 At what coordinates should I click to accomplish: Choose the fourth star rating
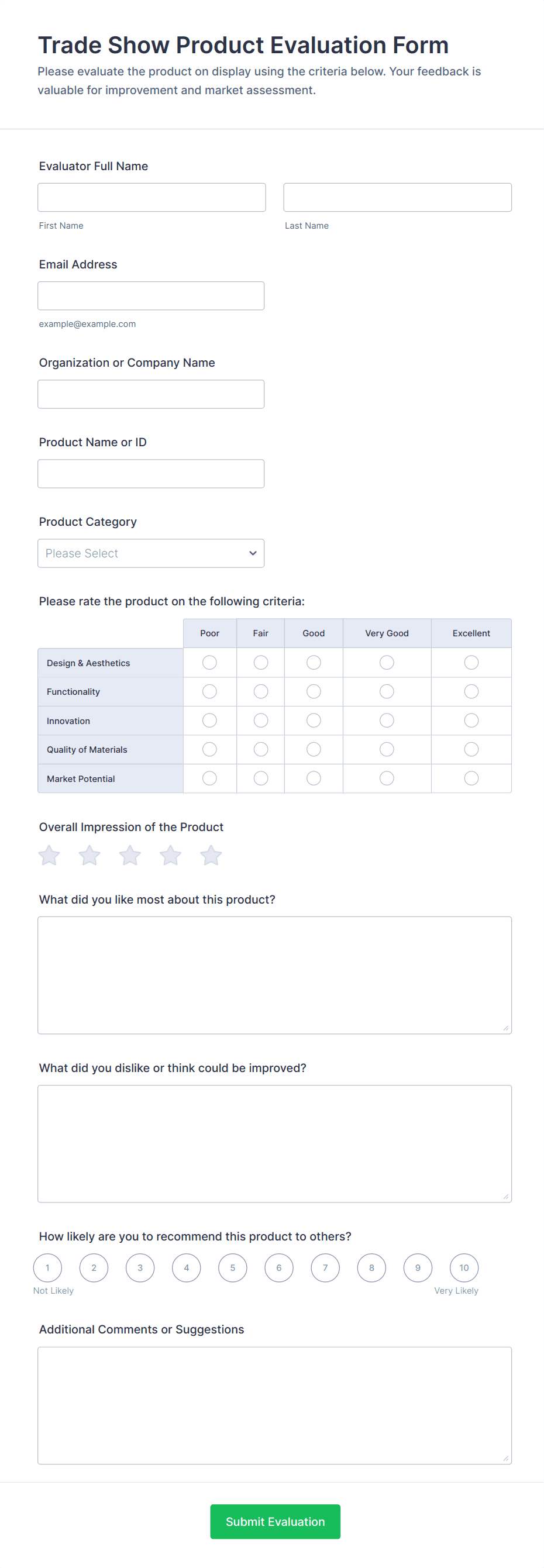170,855
